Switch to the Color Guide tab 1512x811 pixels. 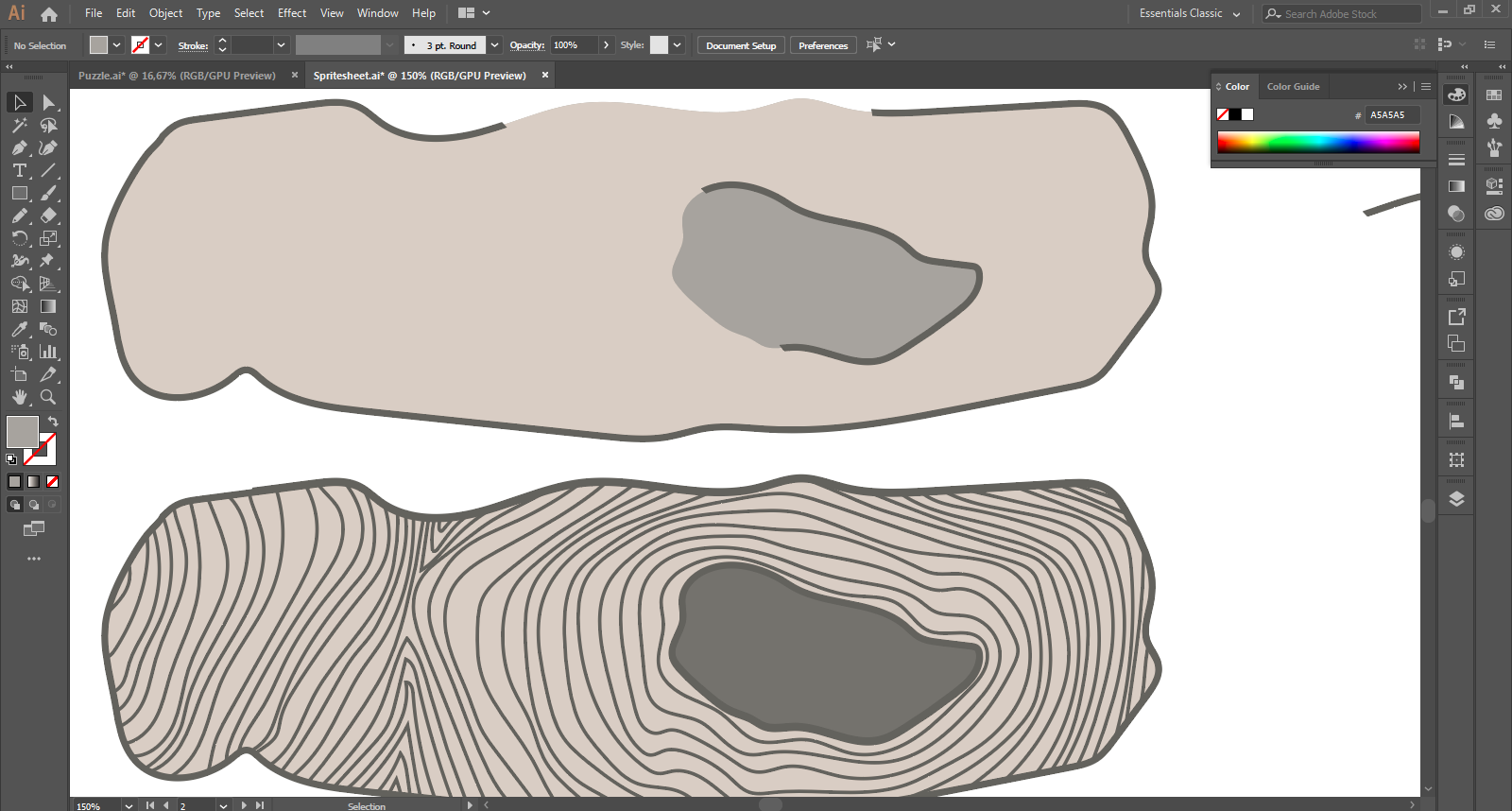click(x=1293, y=86)
